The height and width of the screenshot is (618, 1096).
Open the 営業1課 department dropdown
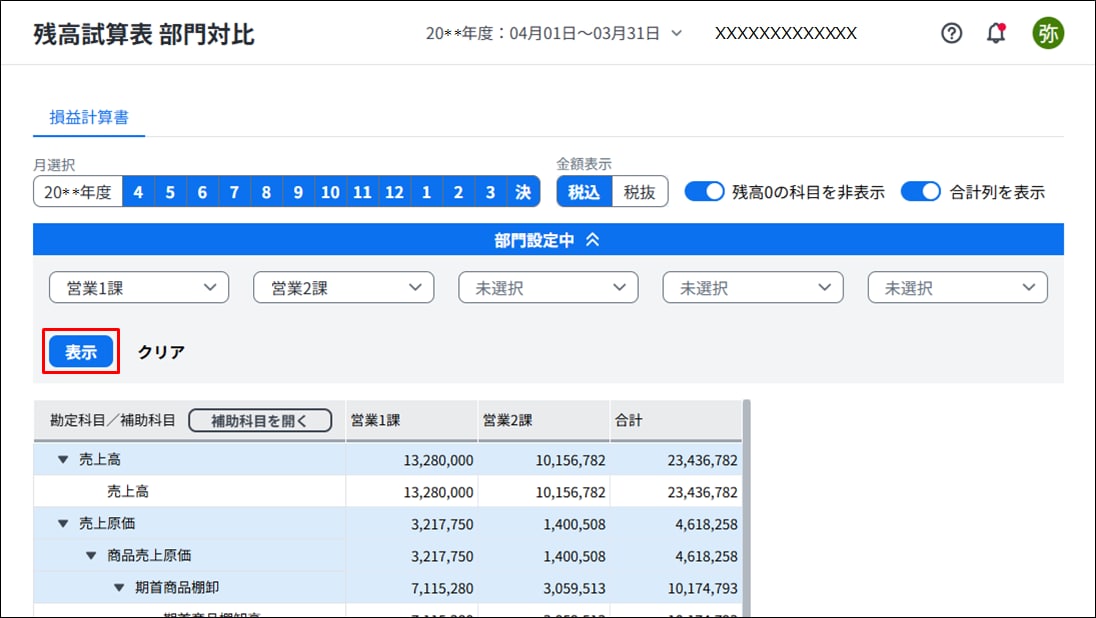(x=139, y=288)
